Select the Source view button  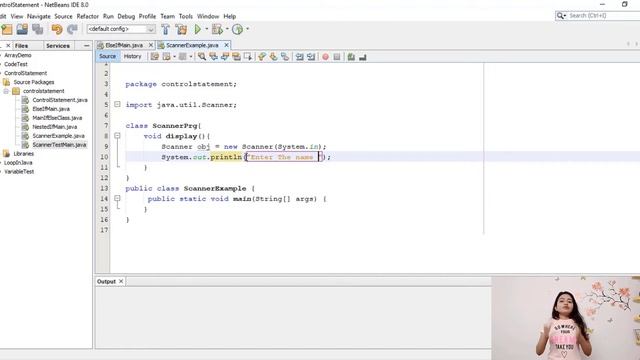coord(107,56)
